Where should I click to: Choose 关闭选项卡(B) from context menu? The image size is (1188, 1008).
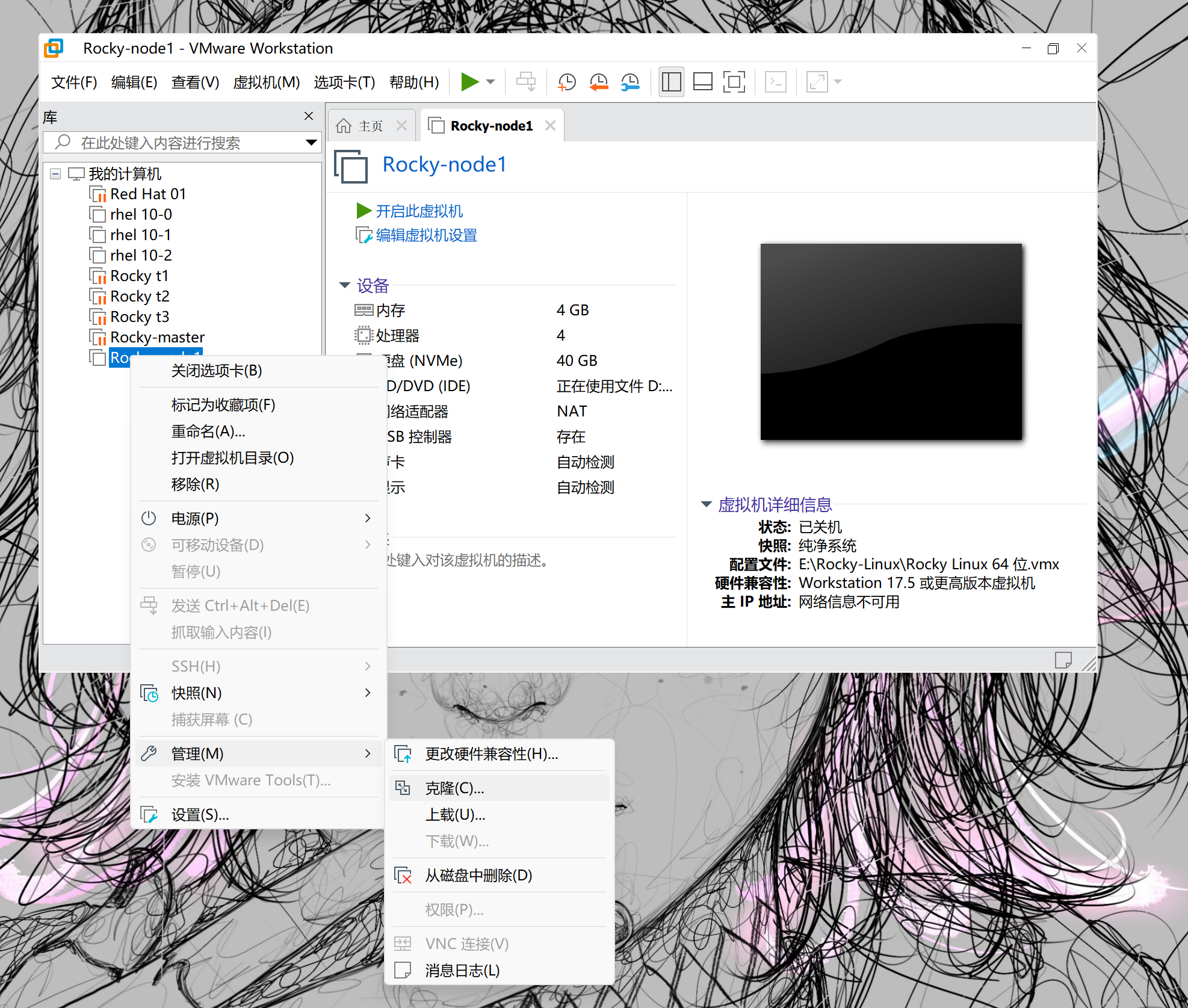coord(259,371)
